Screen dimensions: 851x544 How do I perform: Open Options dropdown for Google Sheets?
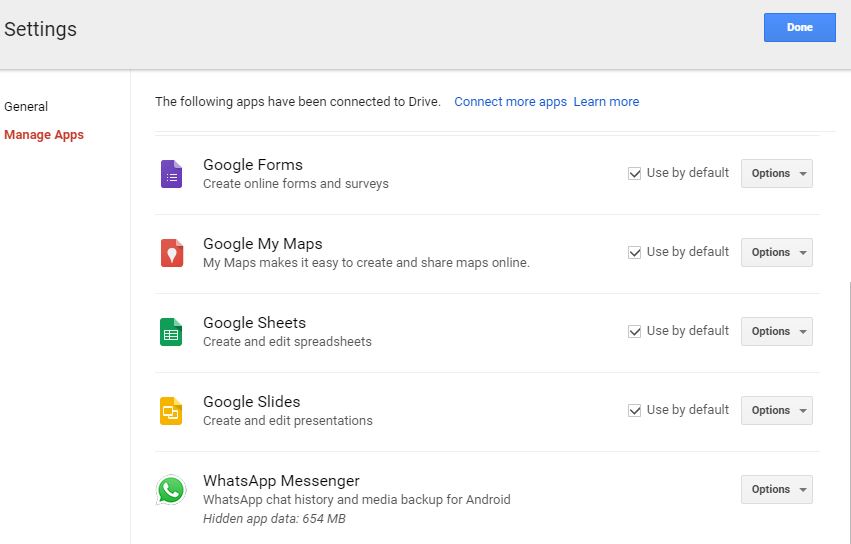click(776, 331)
